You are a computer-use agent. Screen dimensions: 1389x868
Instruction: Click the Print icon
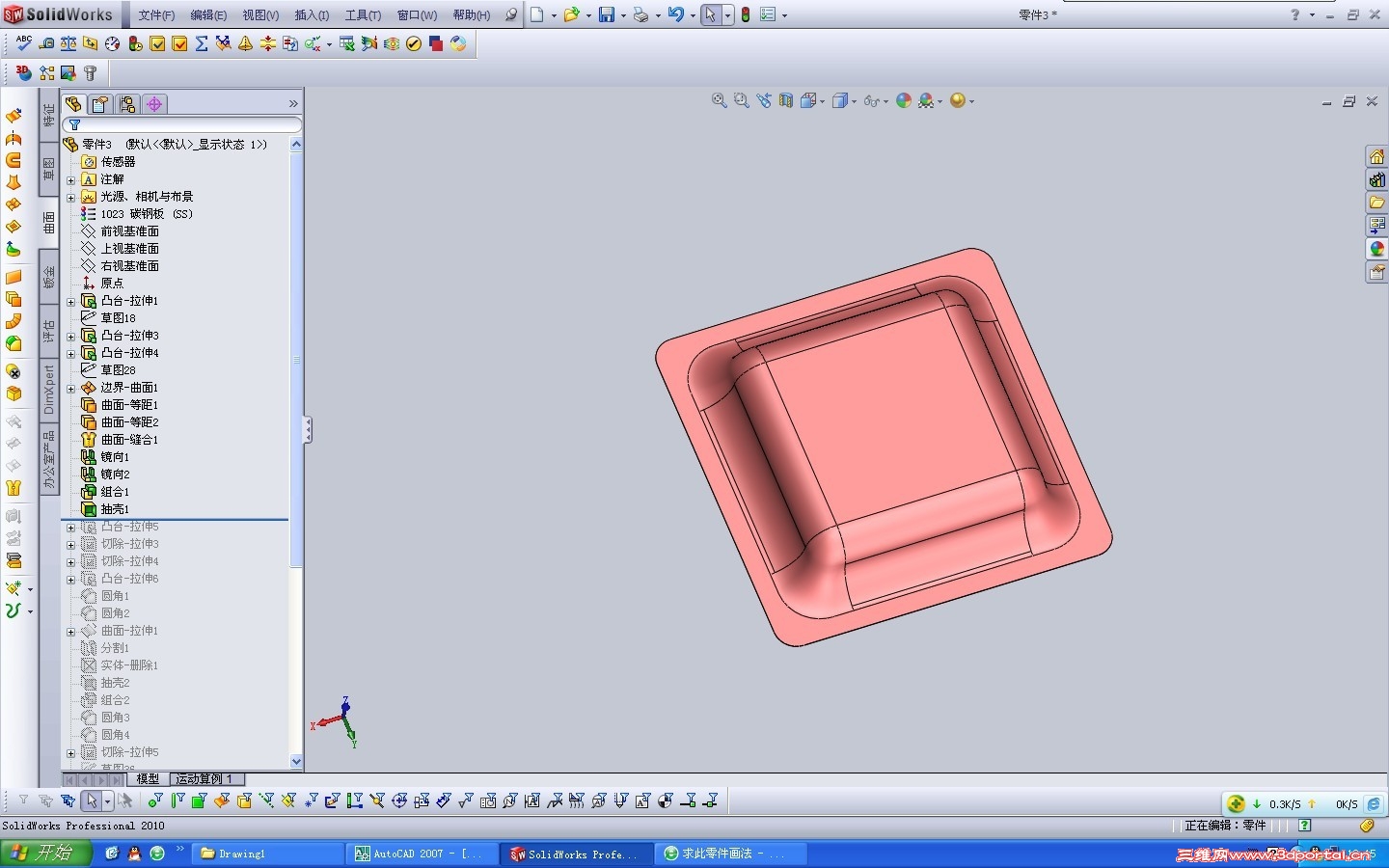(x=640, y=14)
